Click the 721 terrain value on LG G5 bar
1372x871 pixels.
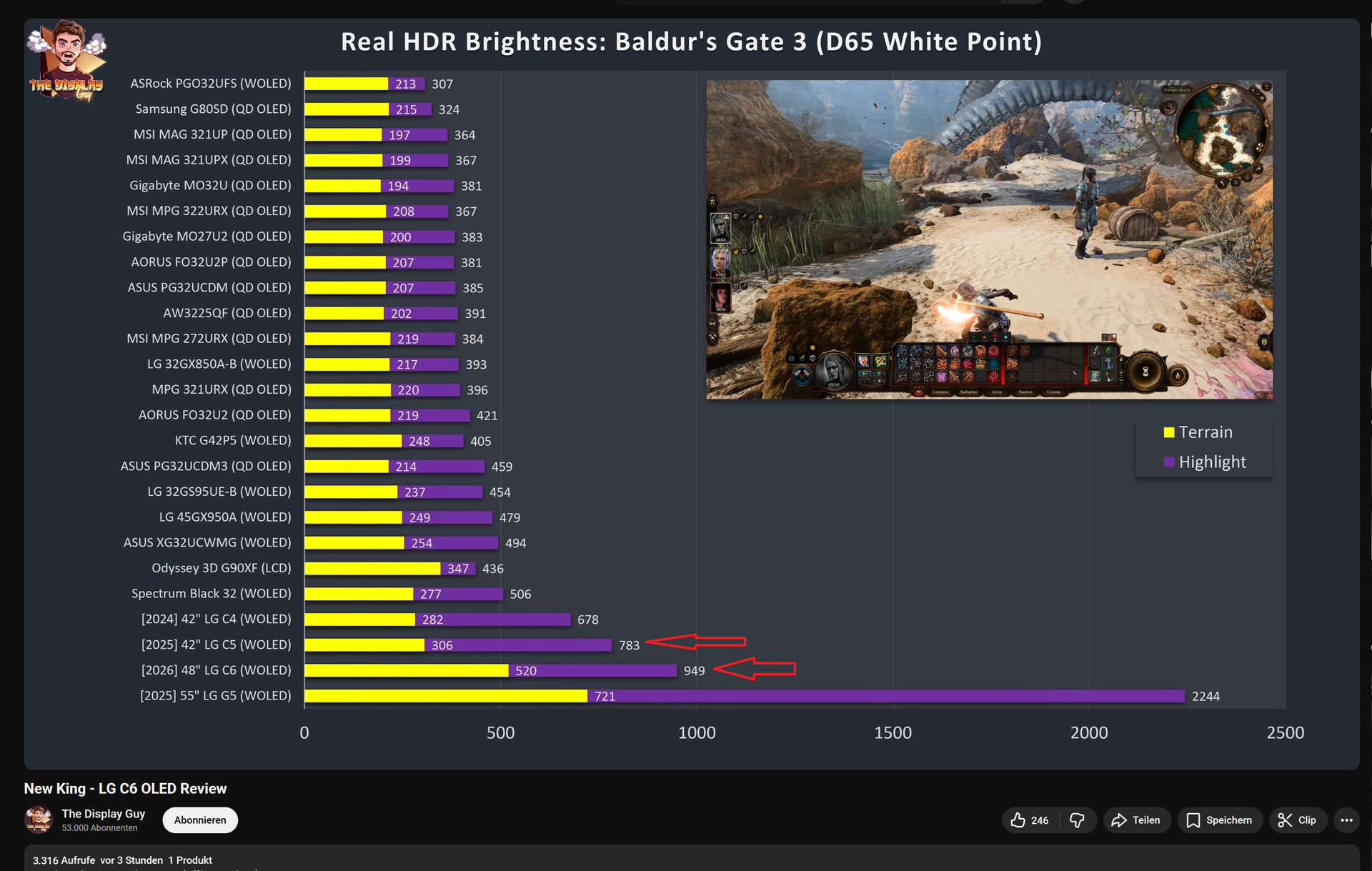coord(605,697)
